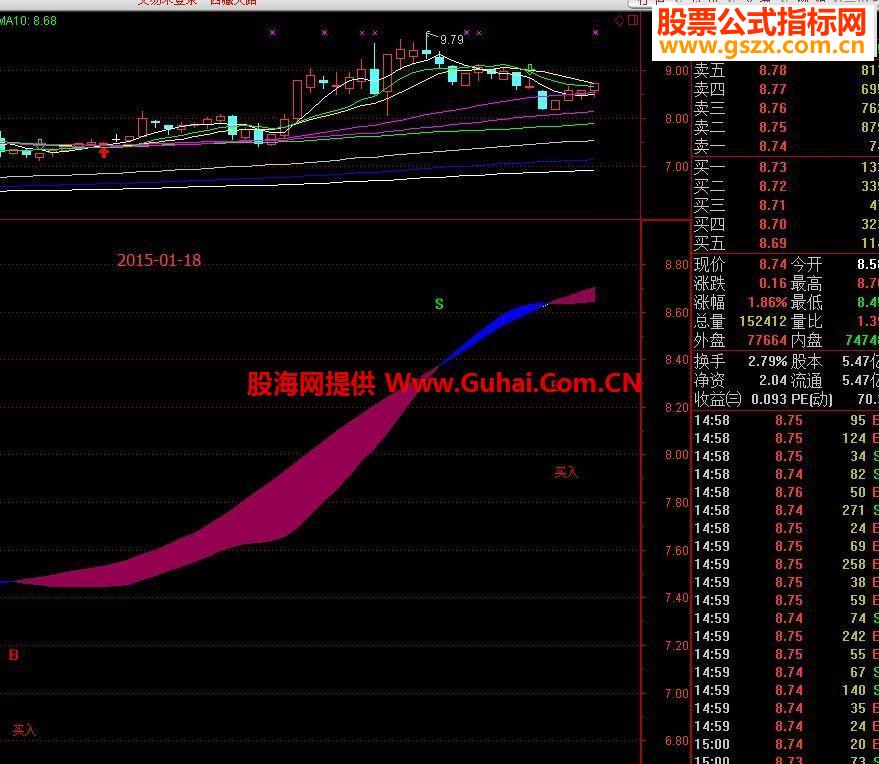Select the 15:00 trade with volume 20

pos(785,744)
